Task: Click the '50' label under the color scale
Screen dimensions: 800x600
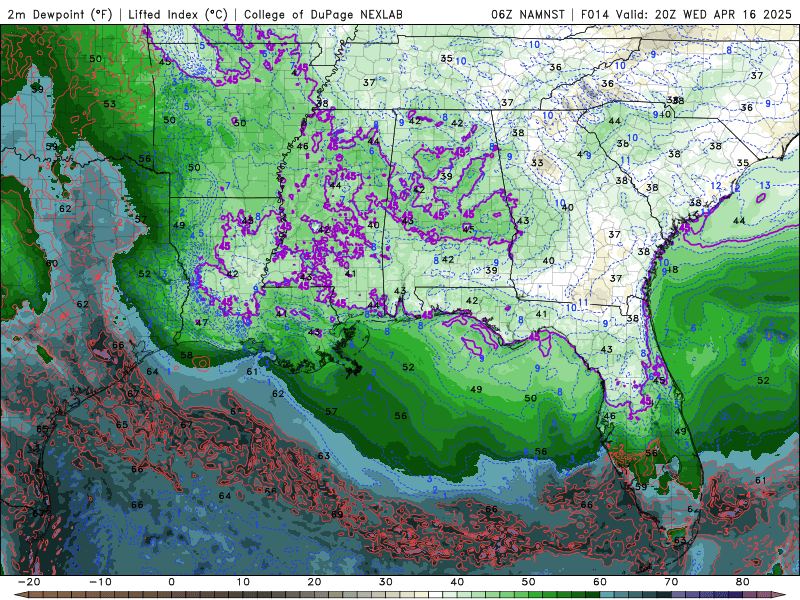Action: pyautogui.click(x=529, y=582)
